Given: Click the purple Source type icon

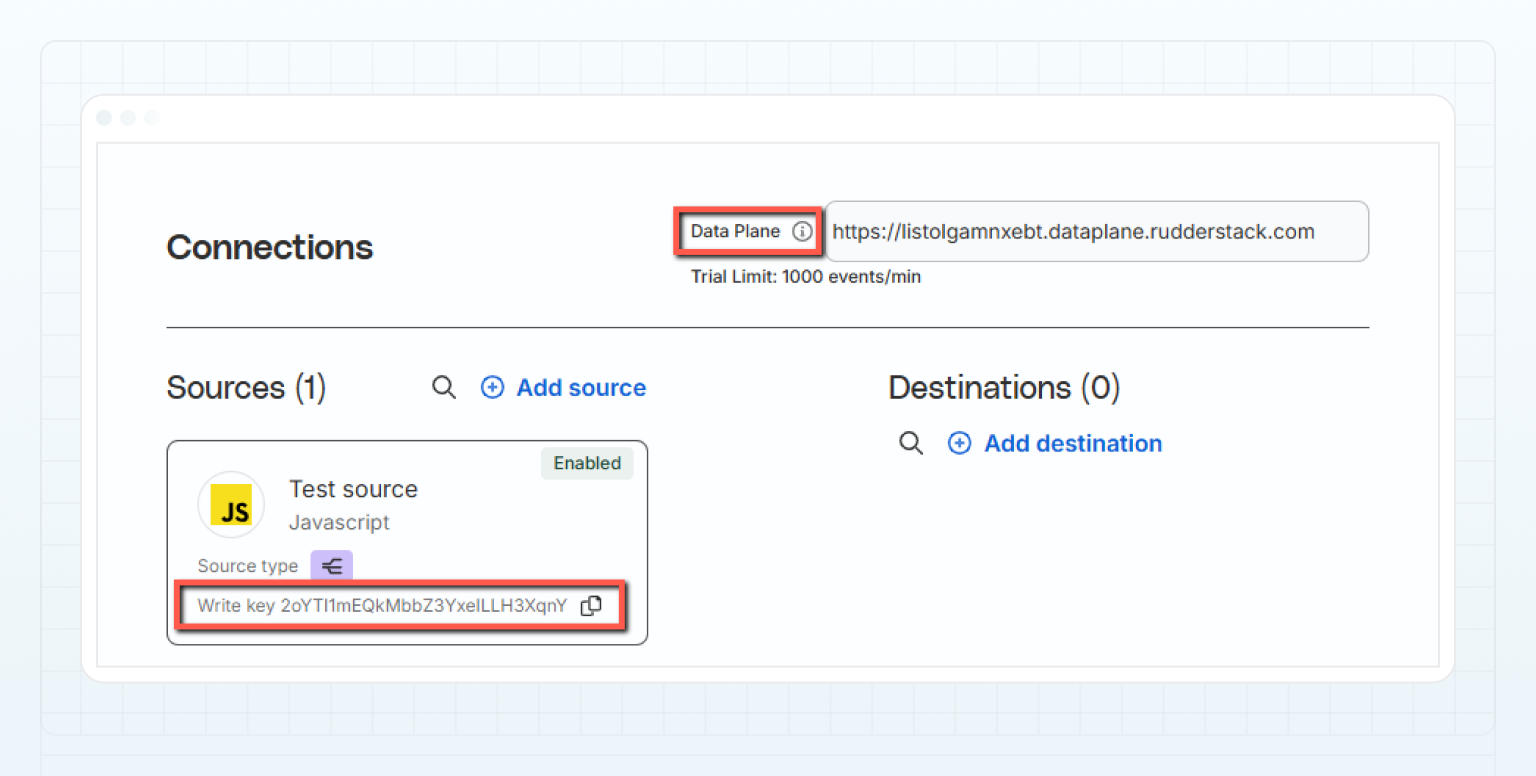Looking at the screenshot, I should [331, 566].
